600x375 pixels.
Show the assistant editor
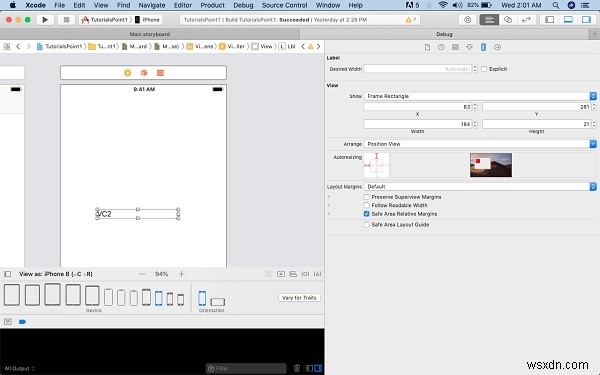coord(508,20)
